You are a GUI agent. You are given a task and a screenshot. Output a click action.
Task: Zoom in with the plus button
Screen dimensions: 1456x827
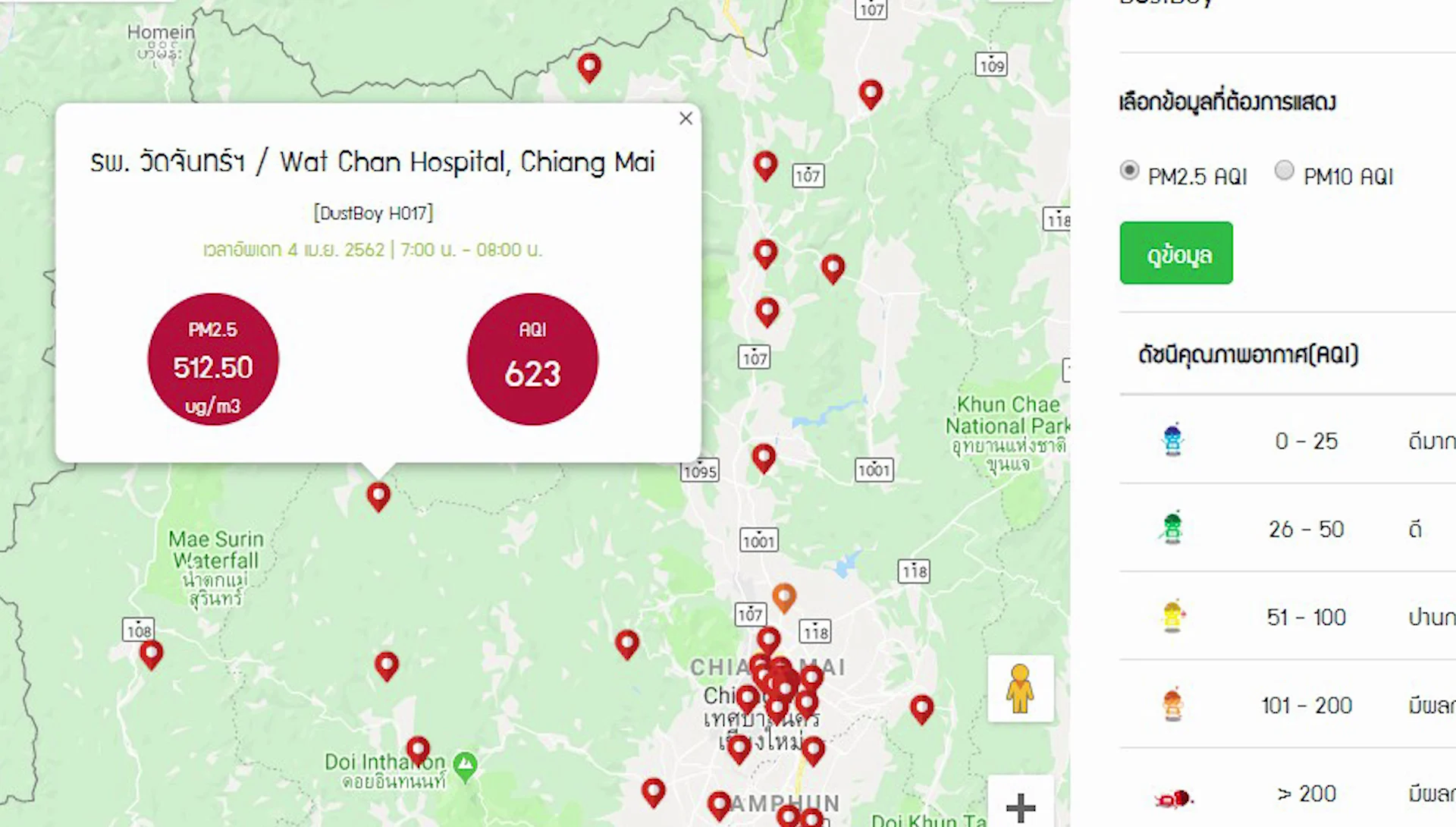(x=1021, y=807)
